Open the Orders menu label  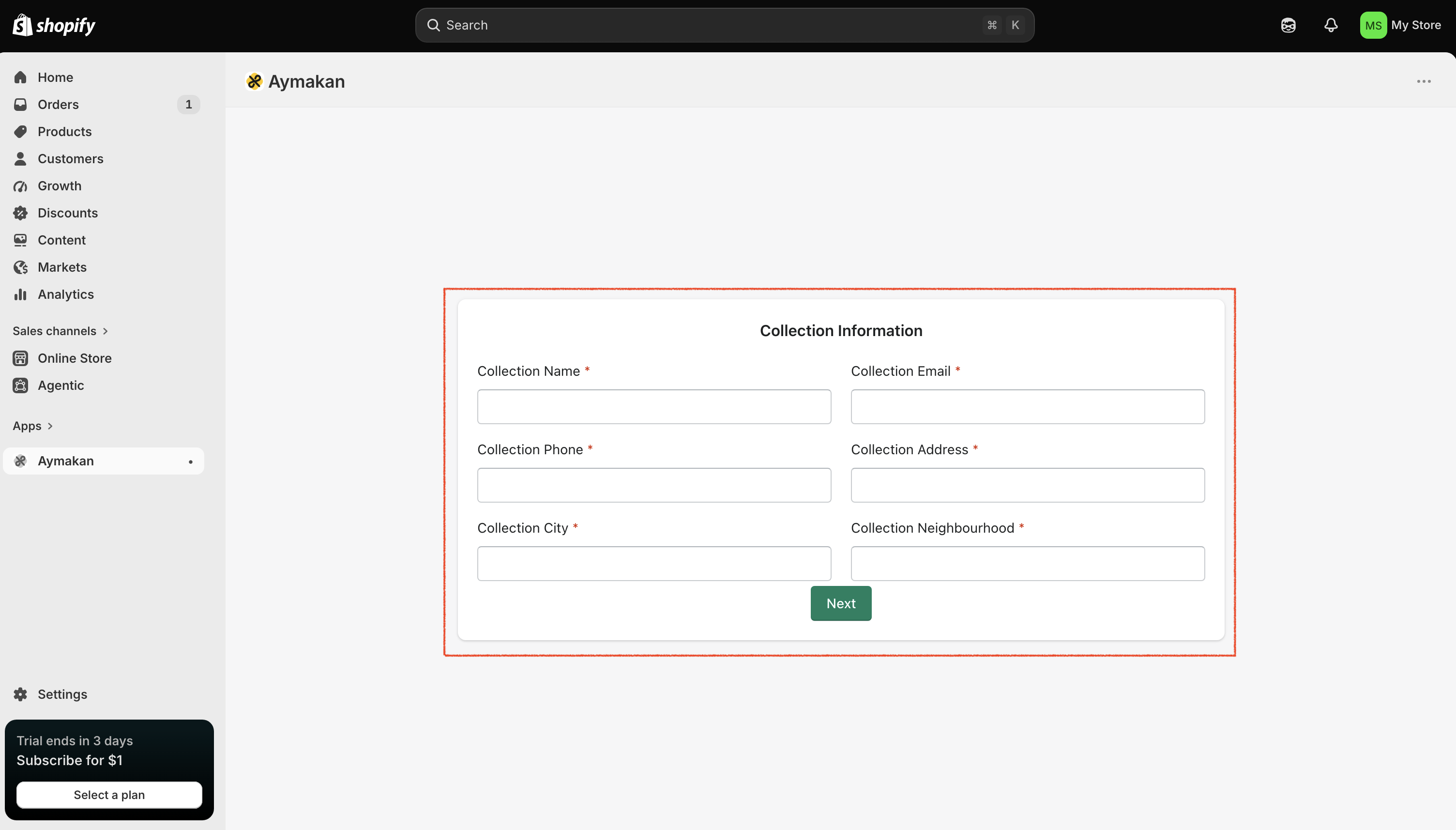pyautogui.click(x=58, y=104)
